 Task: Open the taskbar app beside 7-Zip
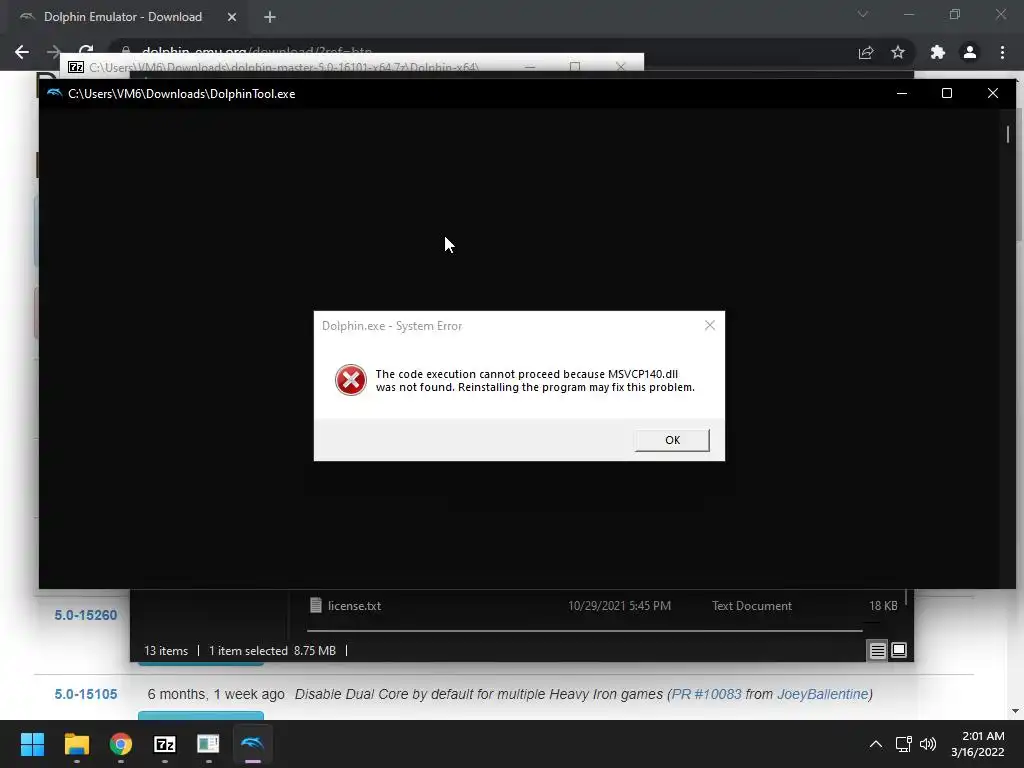(x=208, y=744)
